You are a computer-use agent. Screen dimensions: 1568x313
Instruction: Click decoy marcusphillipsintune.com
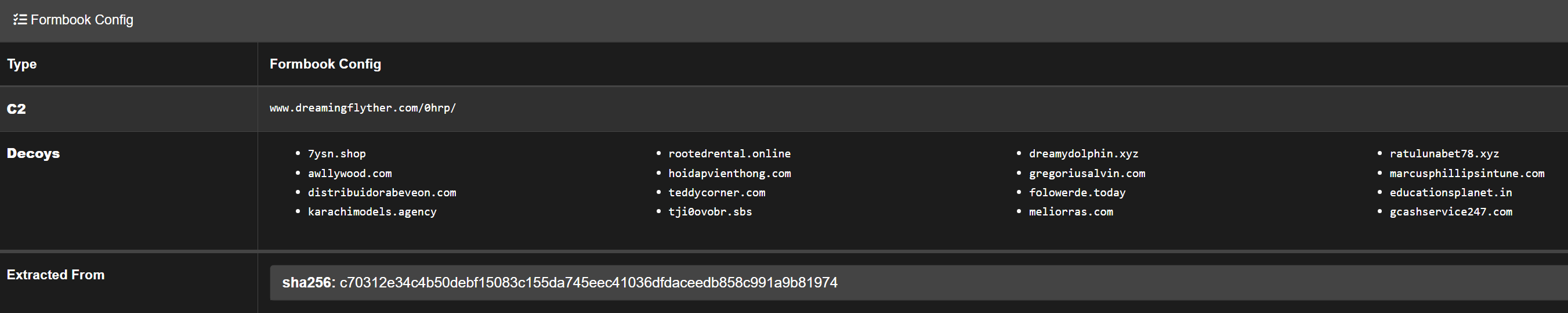1466,174
